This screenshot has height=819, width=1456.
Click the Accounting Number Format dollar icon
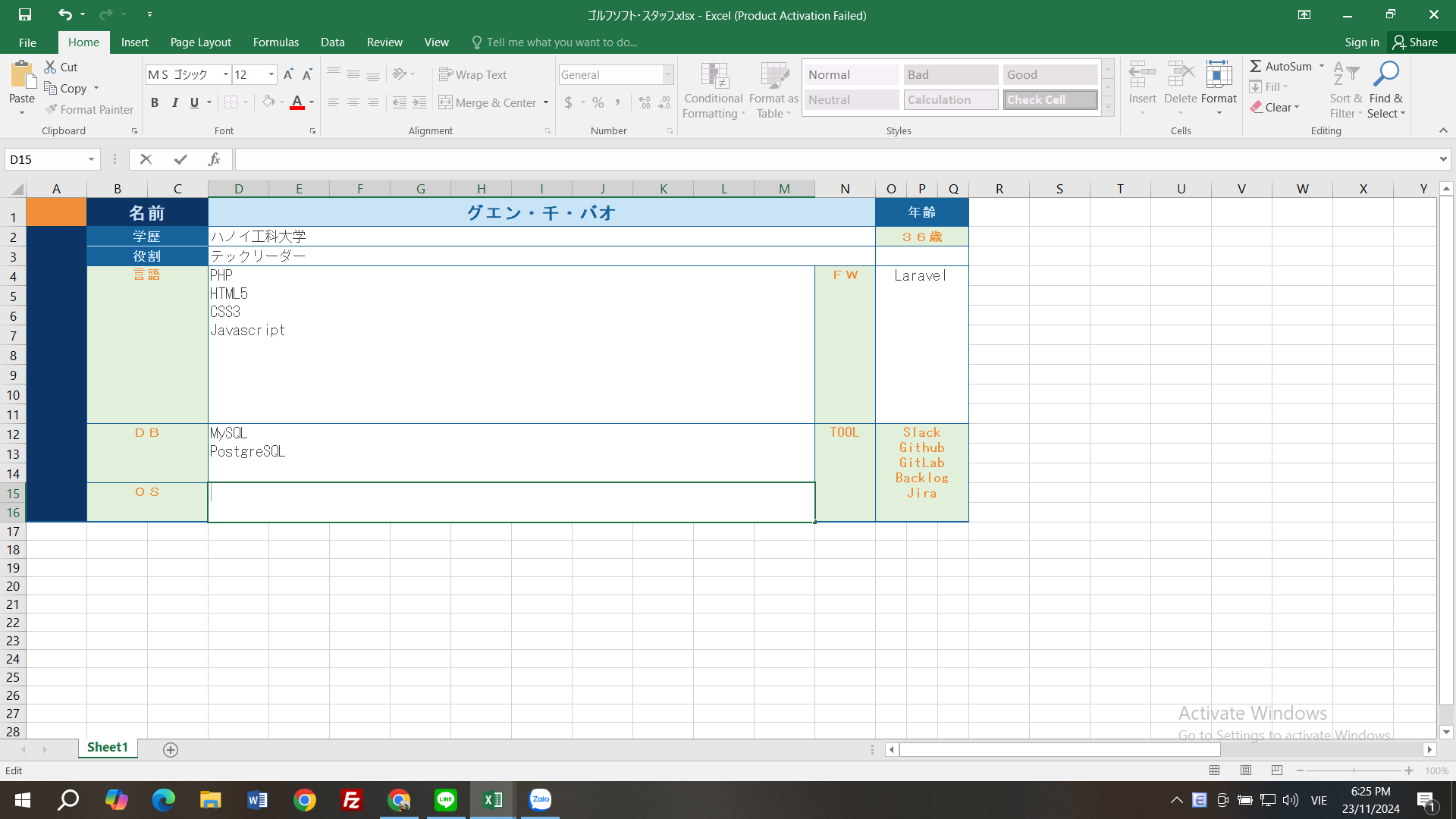[569, 102]
